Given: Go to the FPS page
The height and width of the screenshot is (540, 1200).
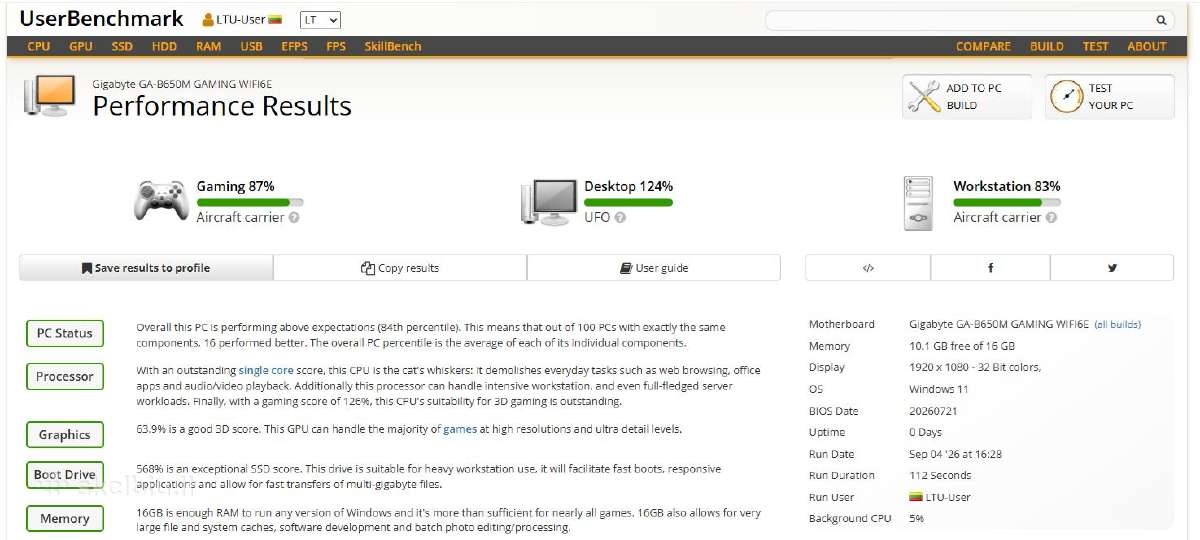Looking at the screenshot, I should coord(336,46).
